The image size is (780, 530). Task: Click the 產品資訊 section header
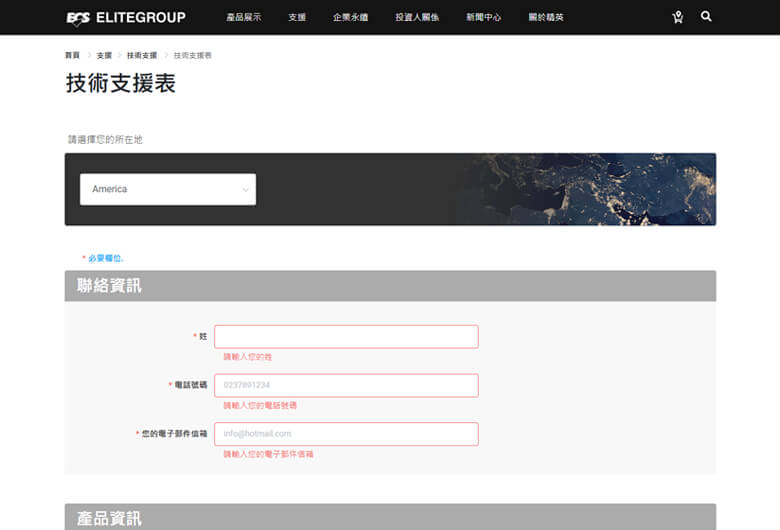click(x=390, y=517)
